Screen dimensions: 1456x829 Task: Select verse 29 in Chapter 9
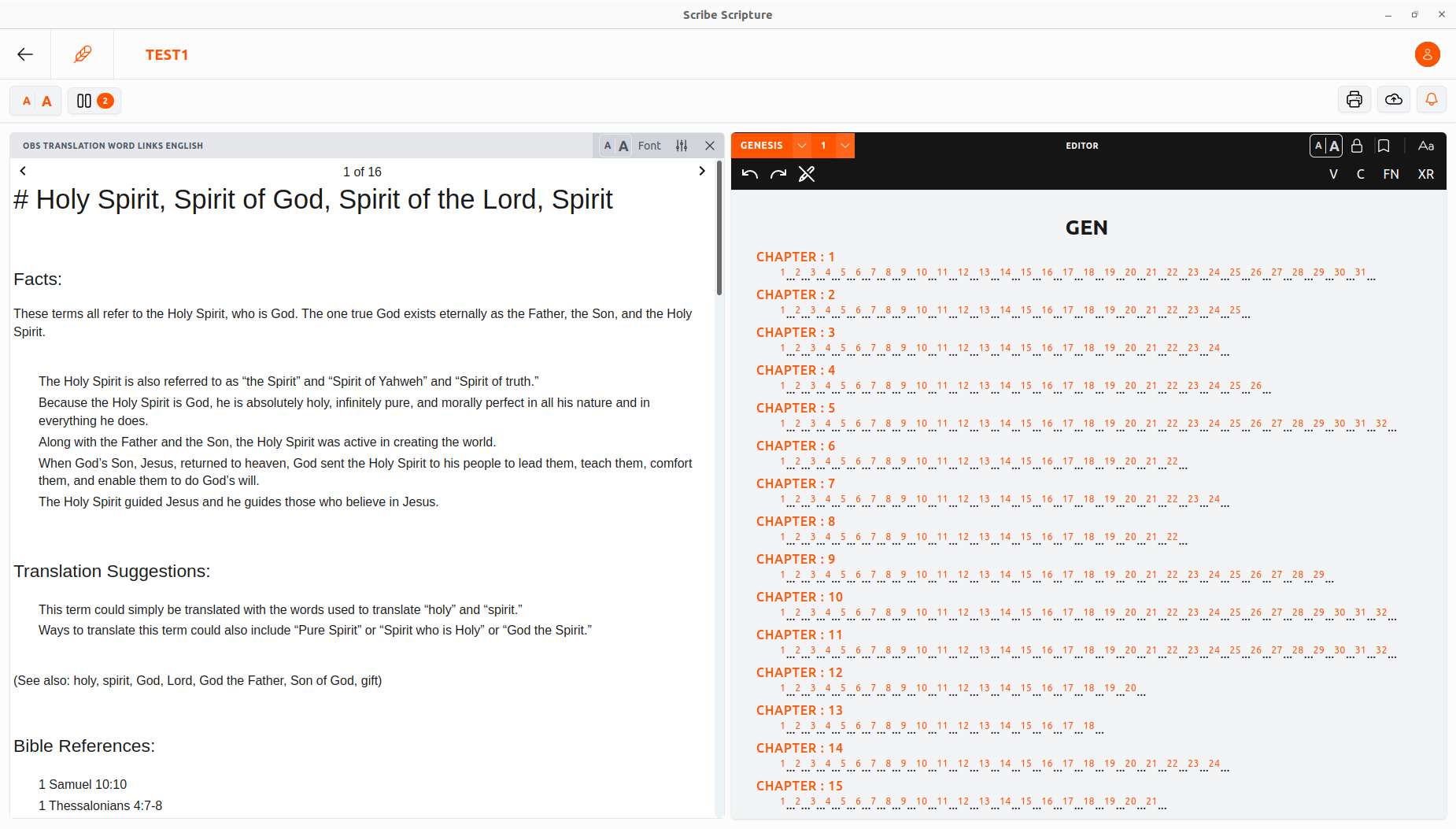(1318, 575)
